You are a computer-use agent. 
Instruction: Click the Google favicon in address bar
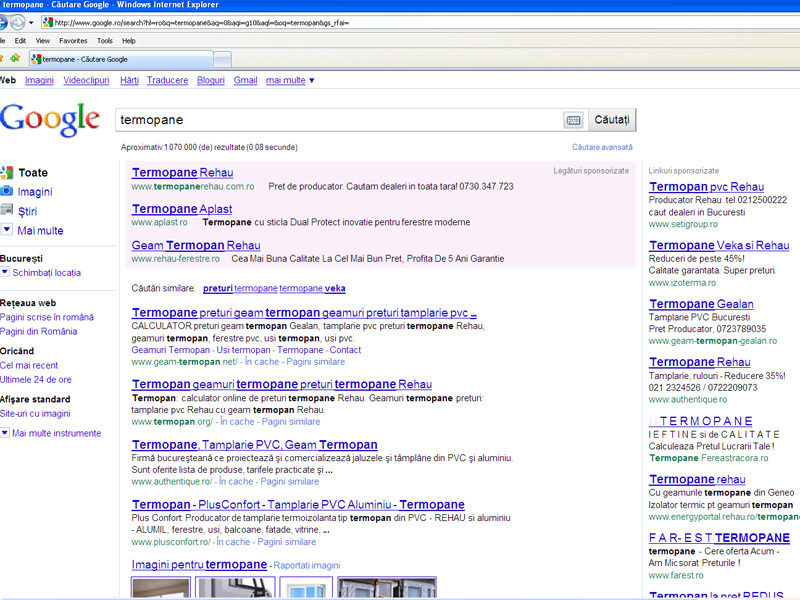click(48, 22)
